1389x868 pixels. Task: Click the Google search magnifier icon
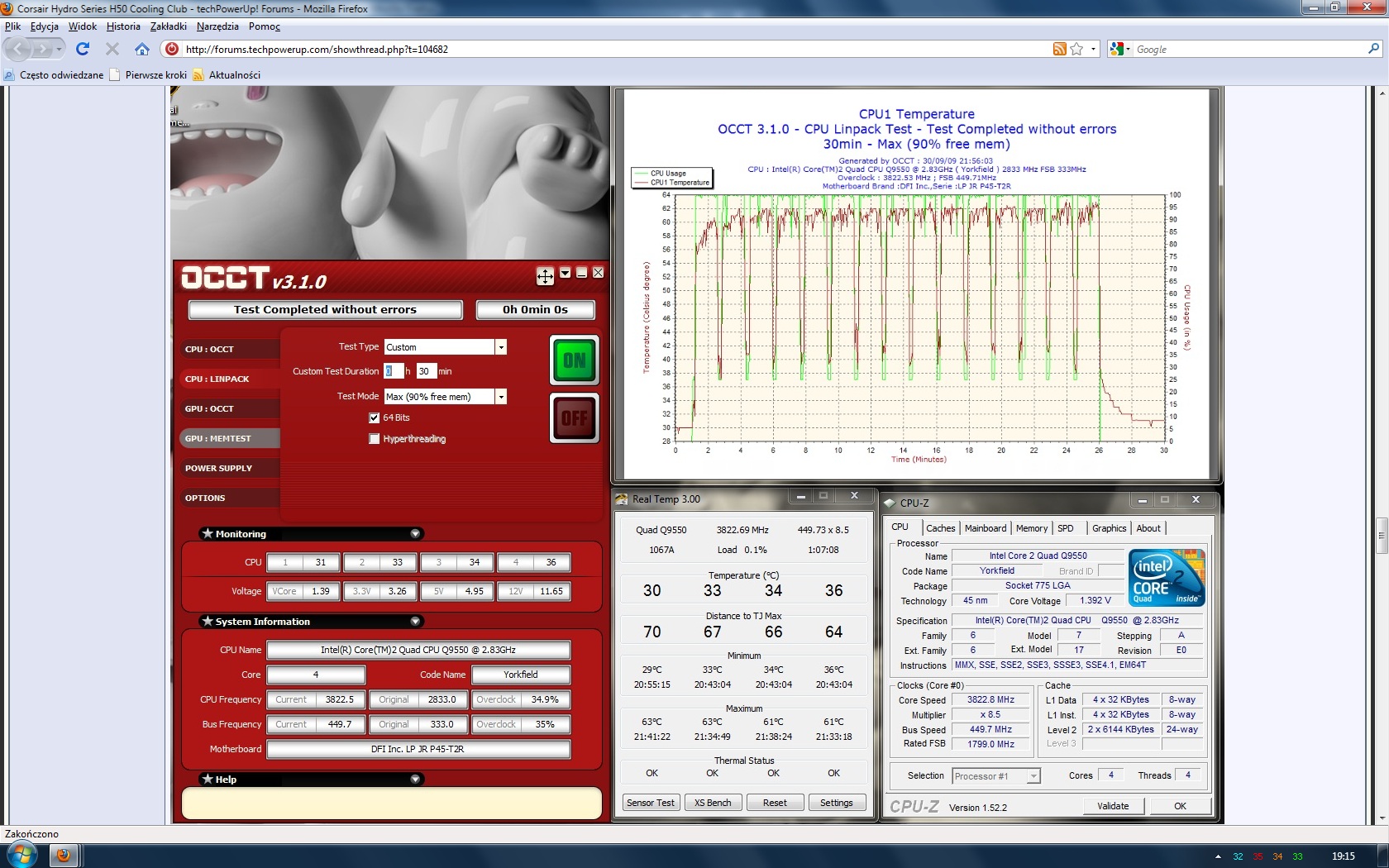[1373, 50]
